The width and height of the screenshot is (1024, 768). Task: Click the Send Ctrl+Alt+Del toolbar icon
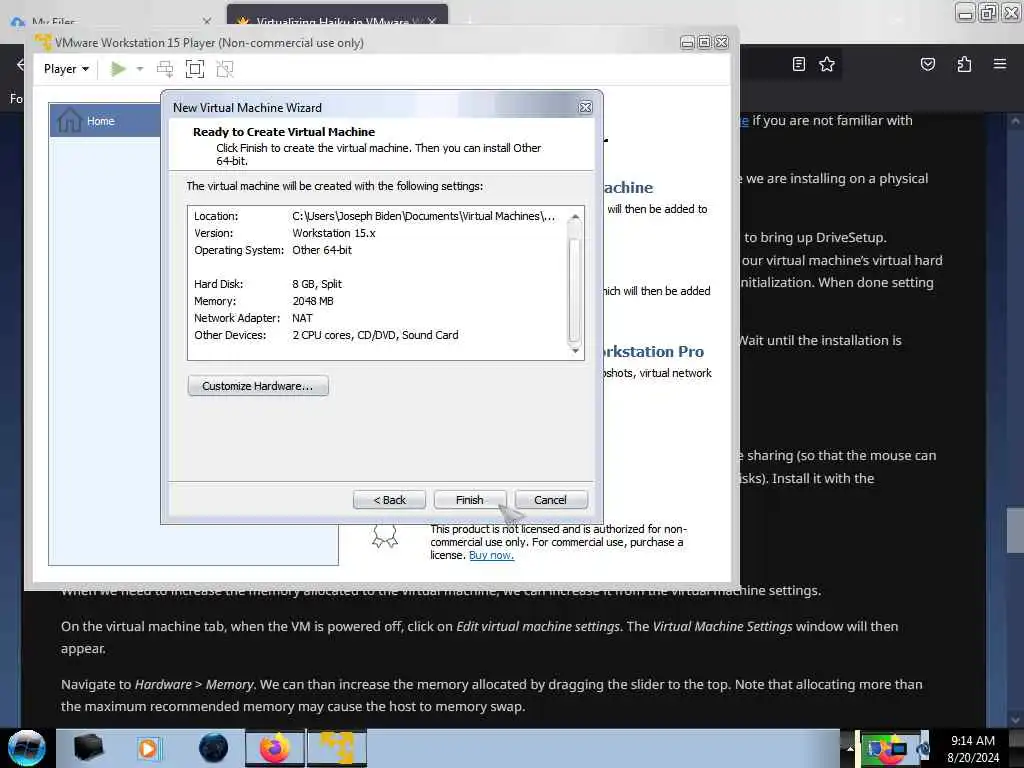165,69
